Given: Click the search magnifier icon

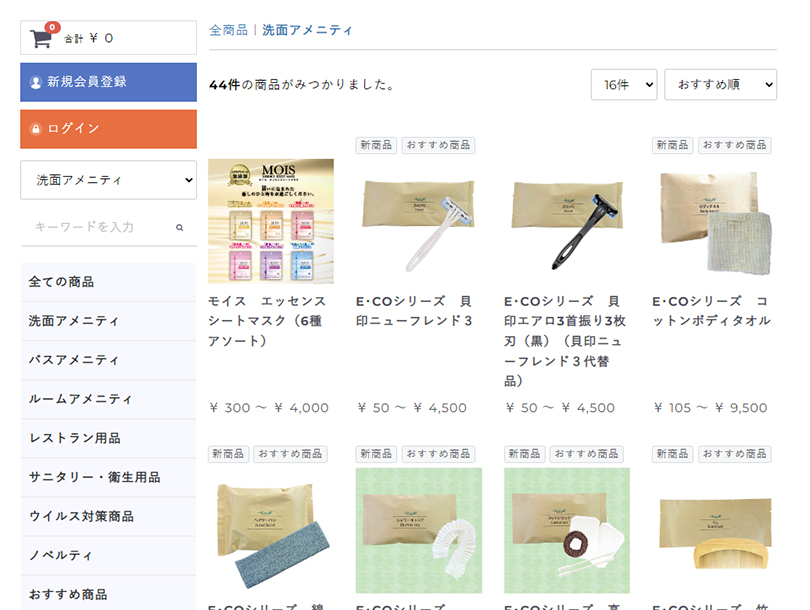Looking at the screenshot, I should (179, 227).
